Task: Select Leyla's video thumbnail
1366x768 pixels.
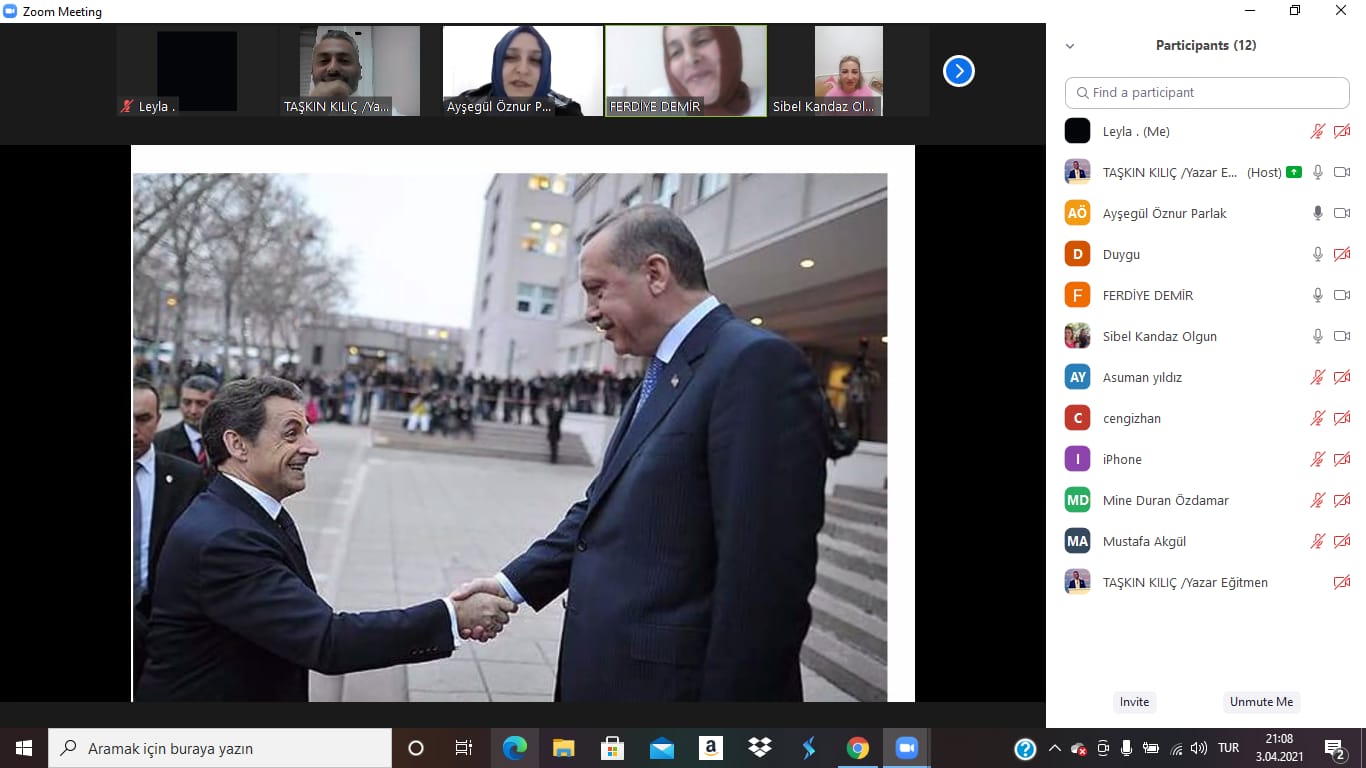Action: coord(197,71)
